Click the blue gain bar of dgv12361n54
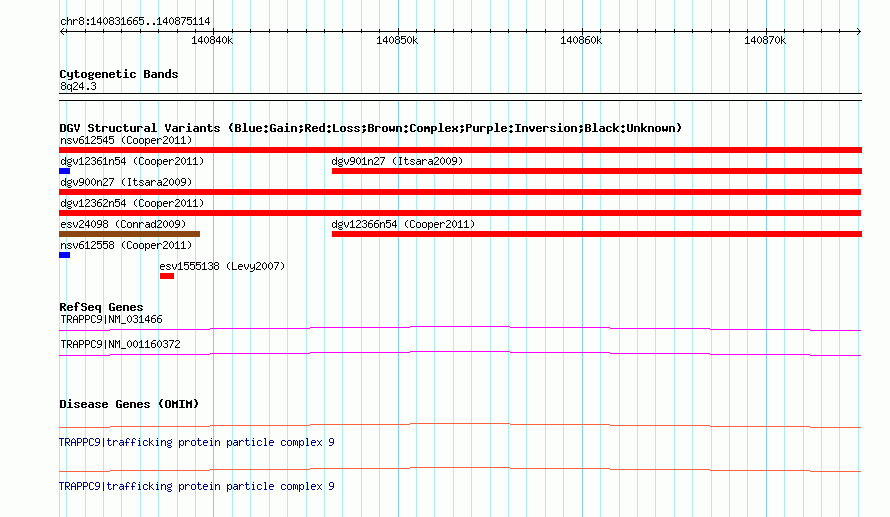Viewport: 890px width, 517px height. click(65, 171)
